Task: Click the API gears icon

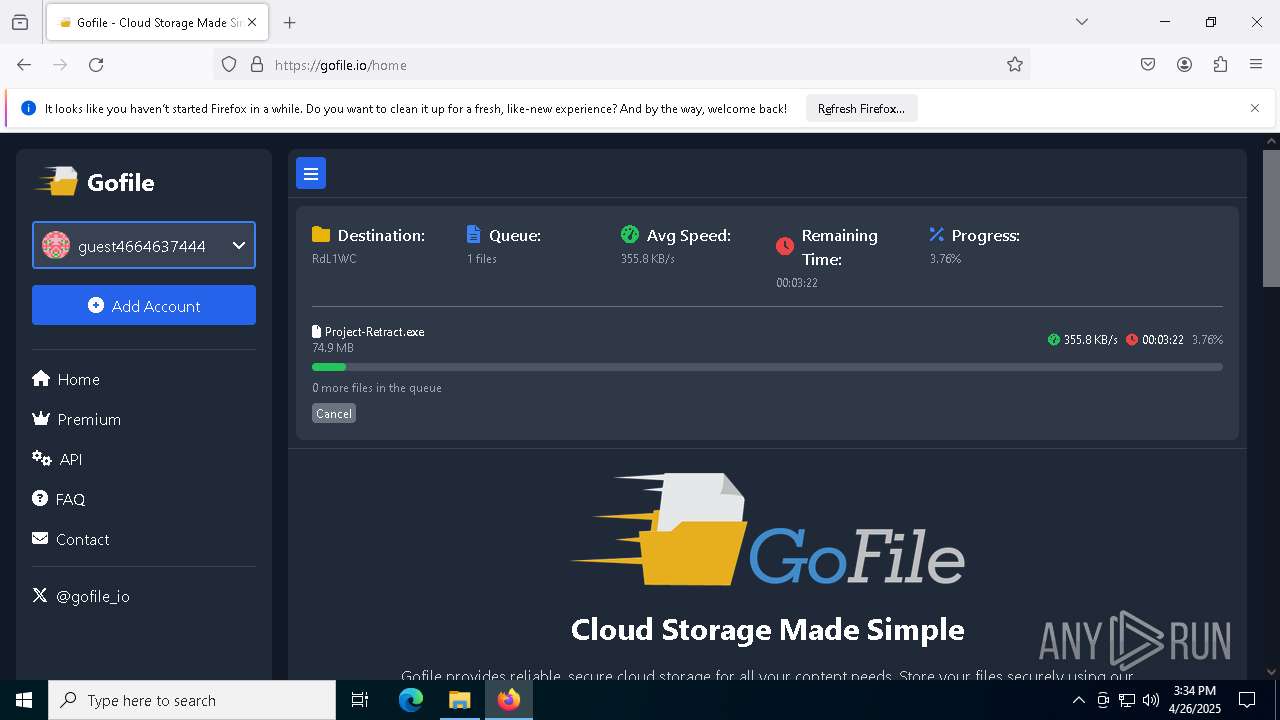Action: click(x=42, y=458)
